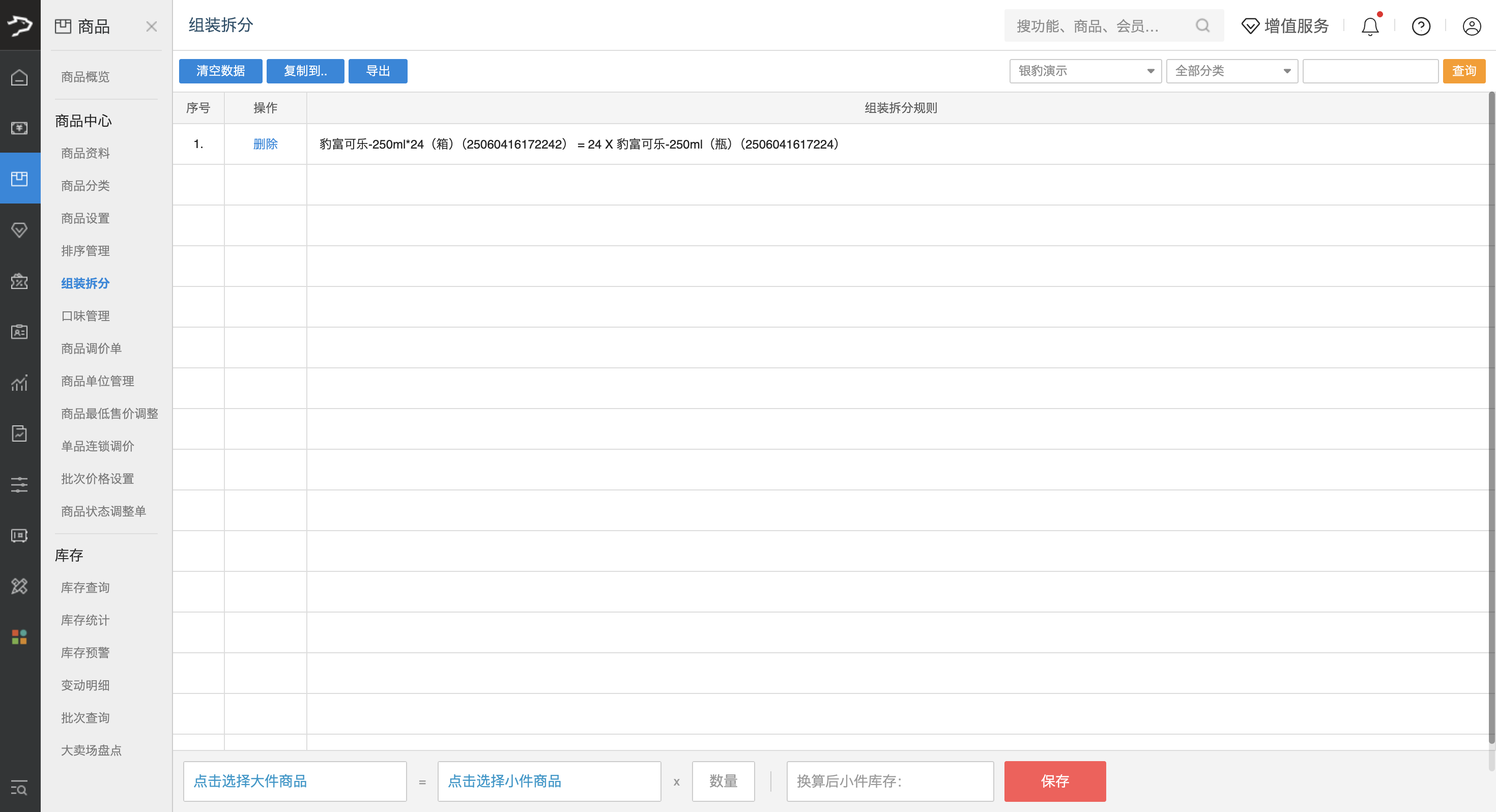Open the 全部分类 category dropdown

[1232, 71]
